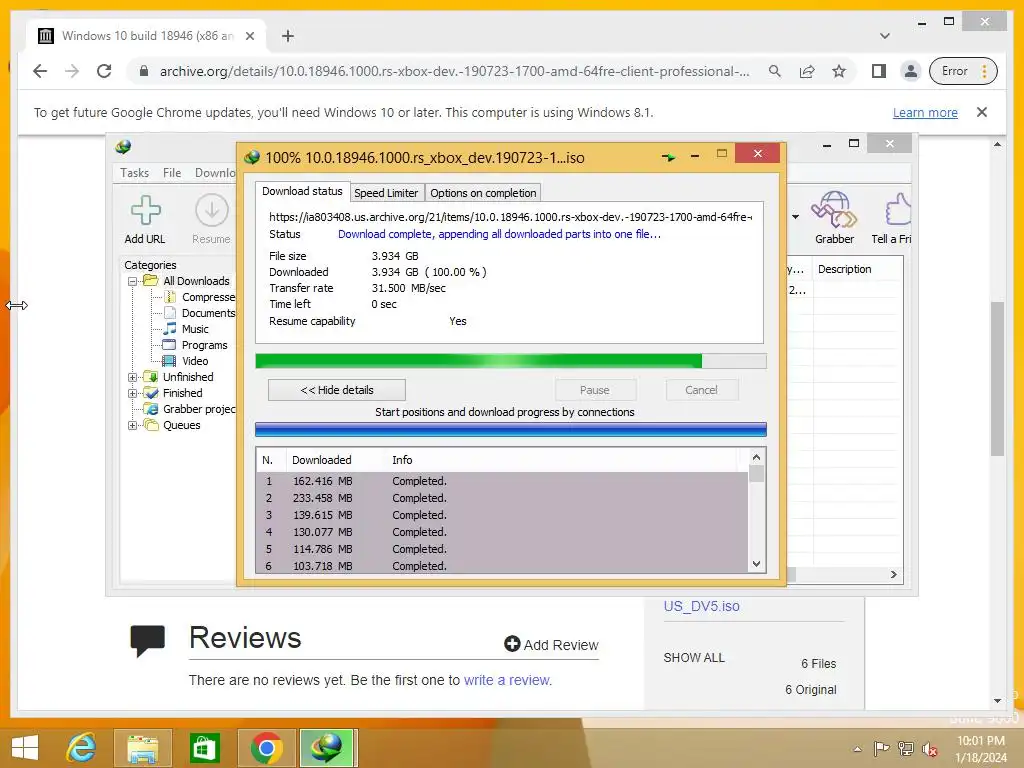
Task: Click the zoom magnifier icon in address bar
Action: point(775,71)
